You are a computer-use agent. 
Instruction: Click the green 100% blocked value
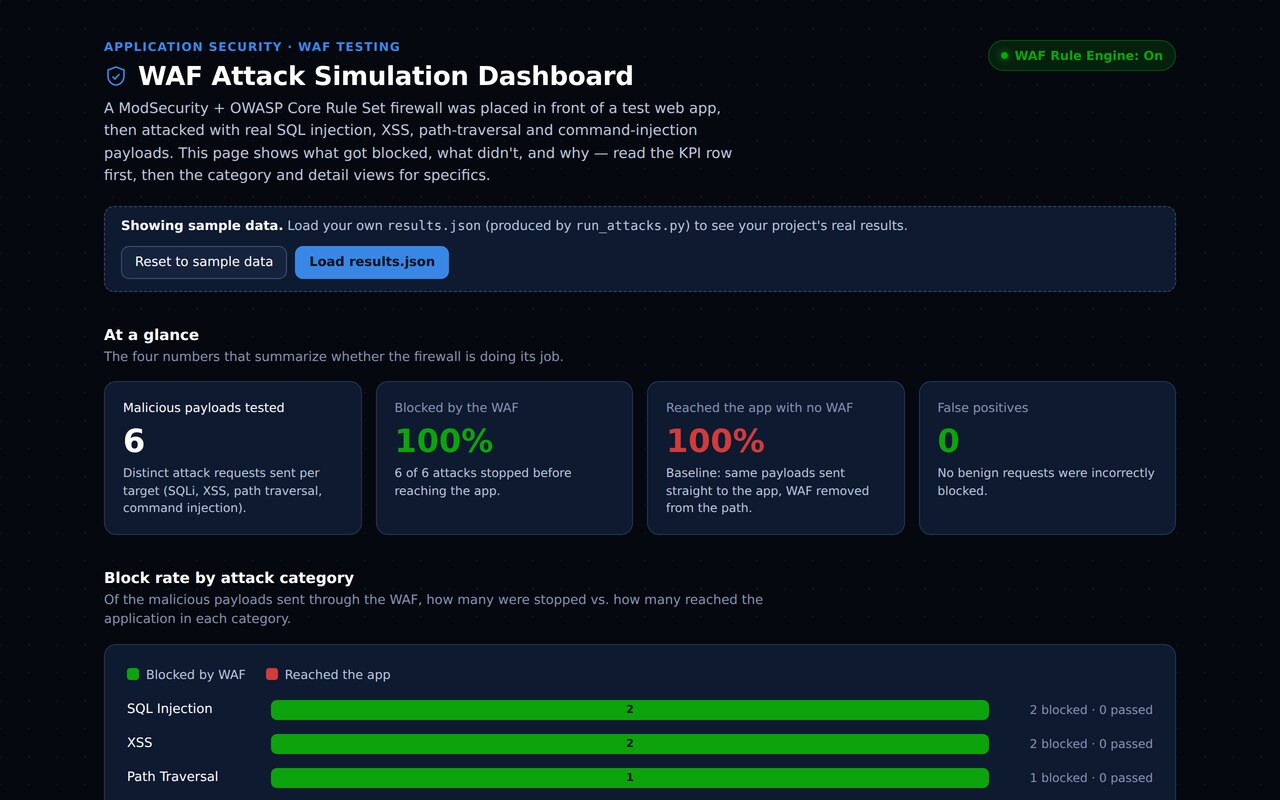444,441
